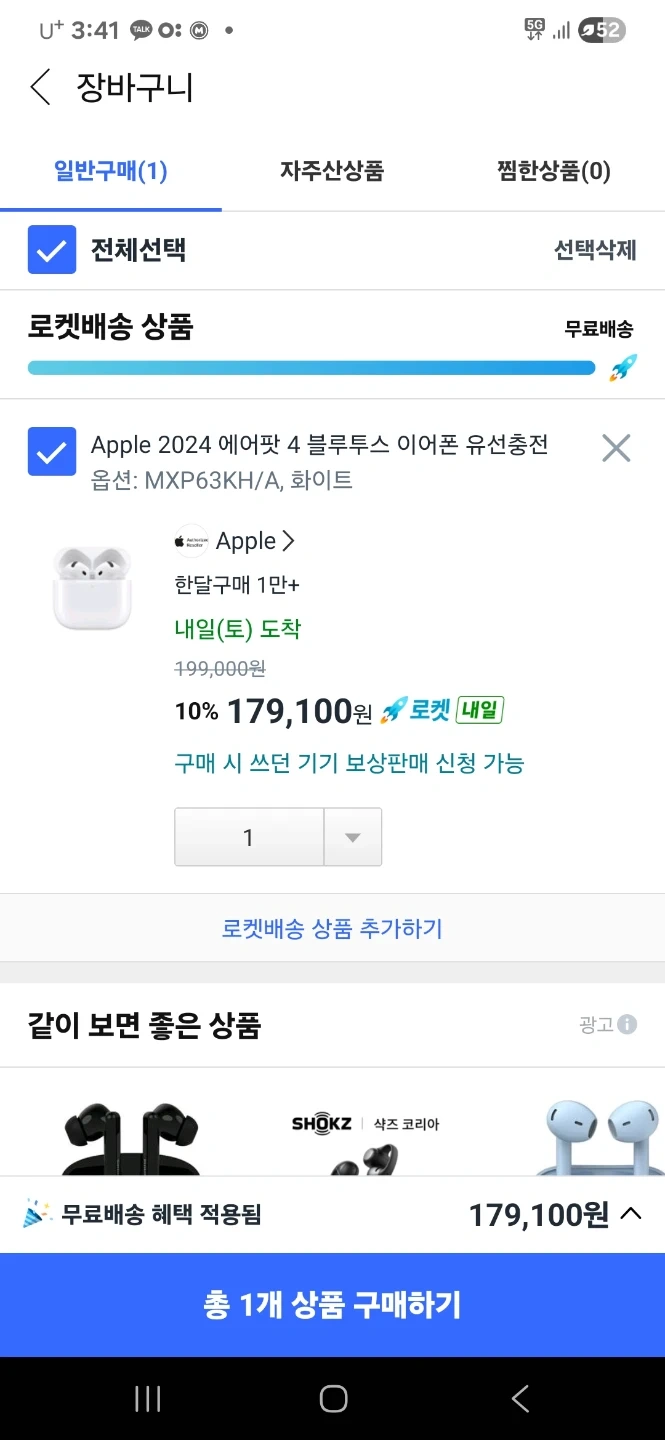Tap the free shipping progress bar
Screen dimensions: 665x1440
click(310, 368)
